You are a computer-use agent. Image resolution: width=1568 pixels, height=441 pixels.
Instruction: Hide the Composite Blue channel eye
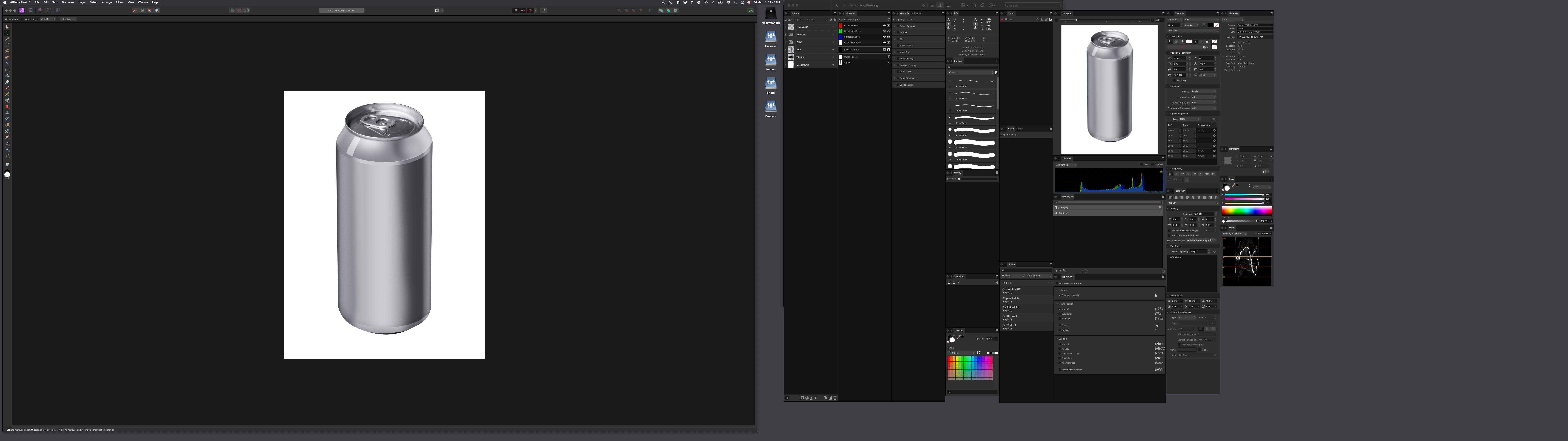pyautogui.click(x=885, y=37)
